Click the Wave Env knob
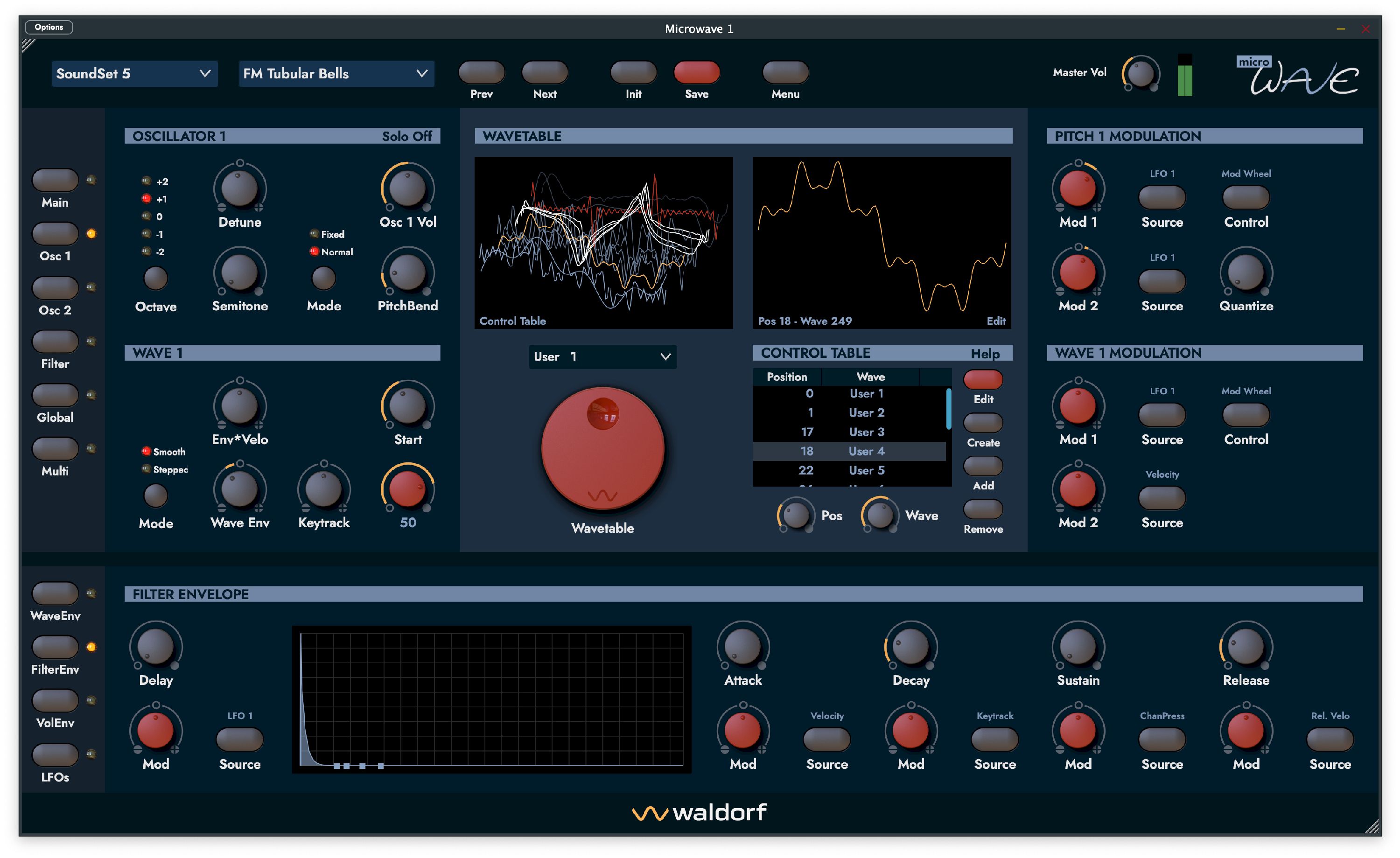 point(240,489)
